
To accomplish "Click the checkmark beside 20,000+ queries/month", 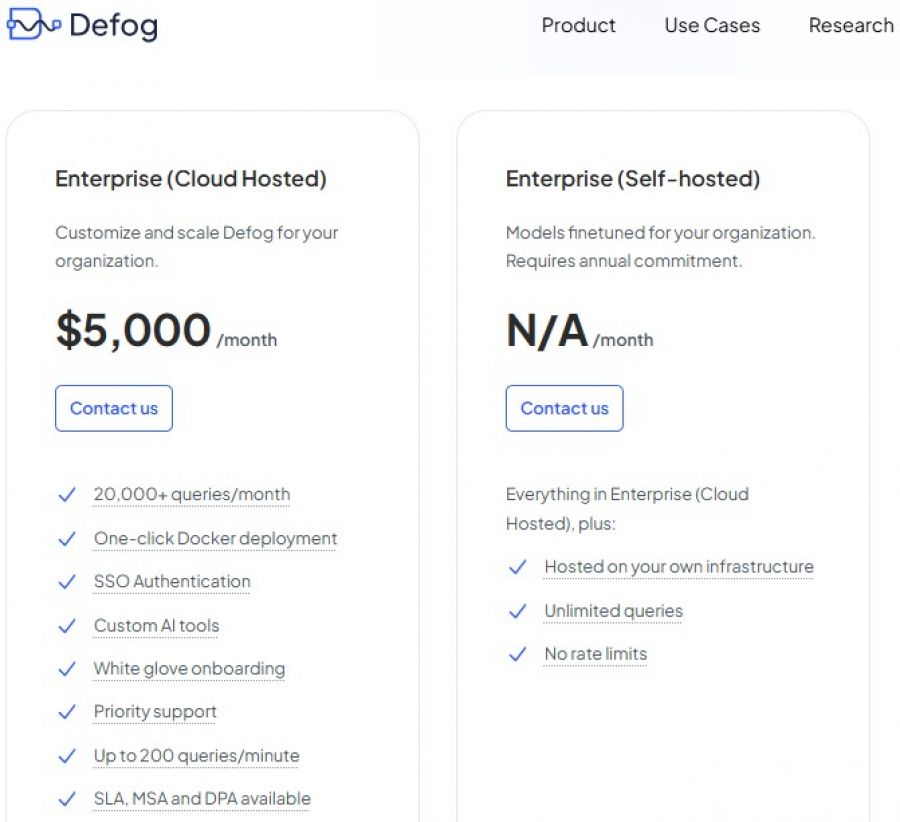I will [x=67, y=495].
